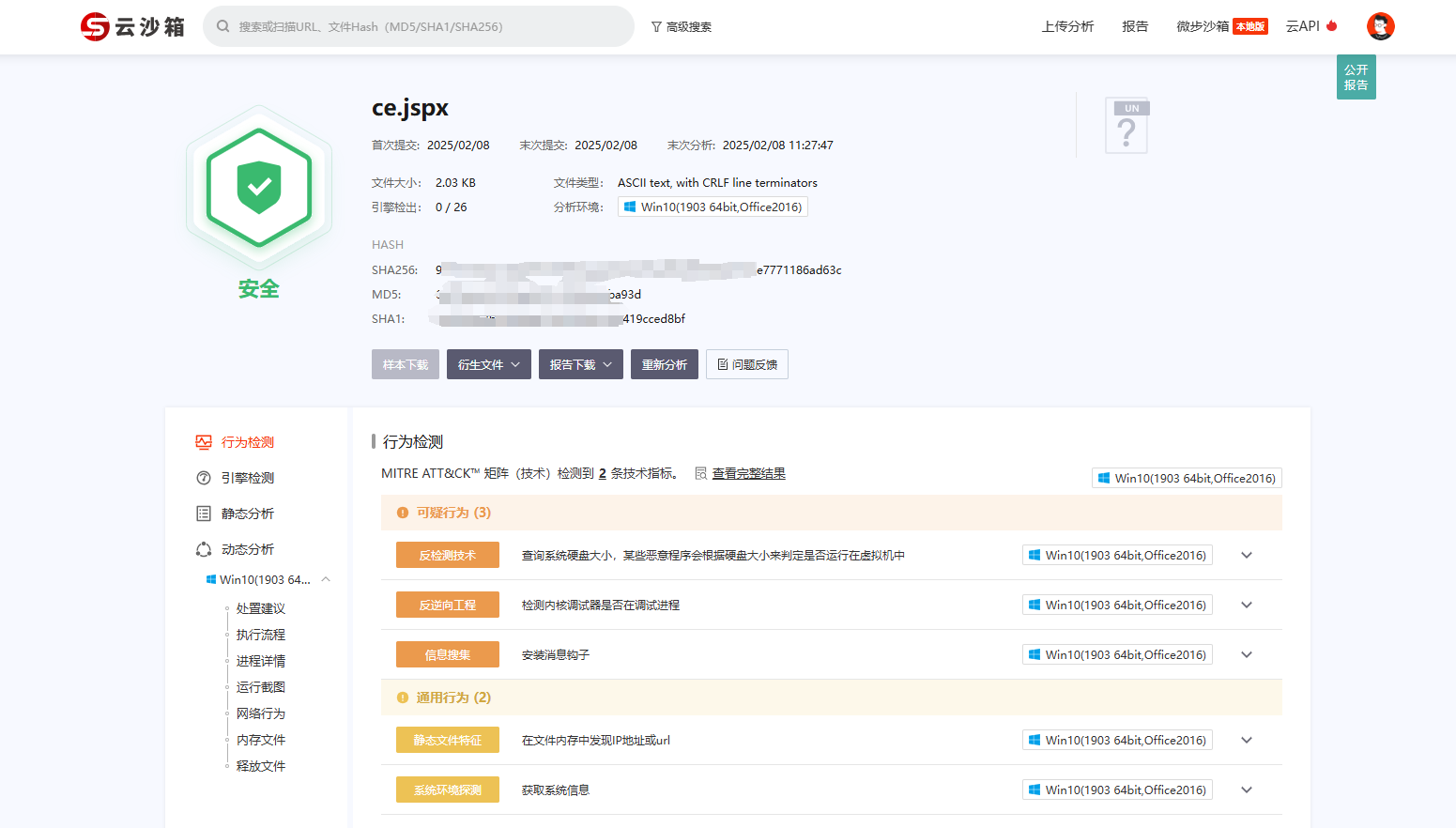Select 静态分析 in the sidebar

point(248,514)
